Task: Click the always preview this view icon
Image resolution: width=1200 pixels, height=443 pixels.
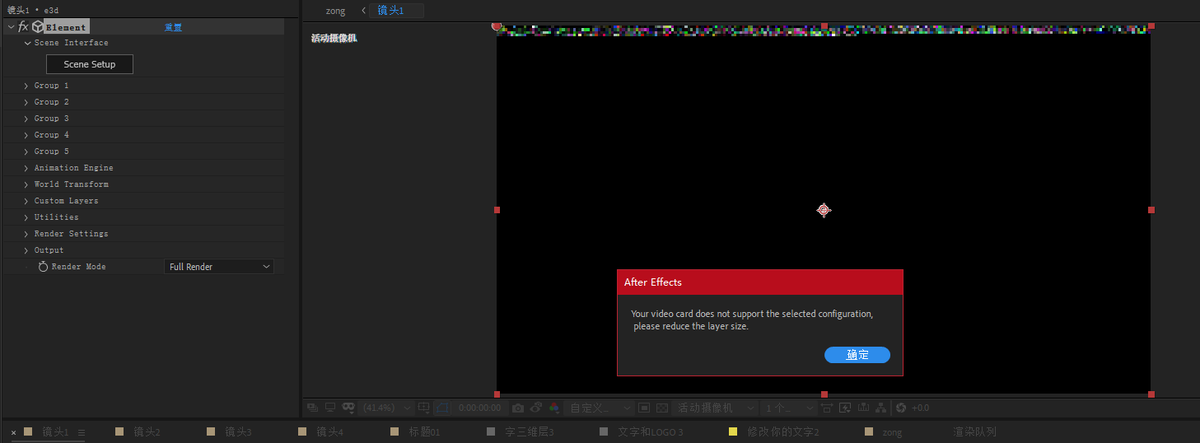Action: tap(311, 408)
